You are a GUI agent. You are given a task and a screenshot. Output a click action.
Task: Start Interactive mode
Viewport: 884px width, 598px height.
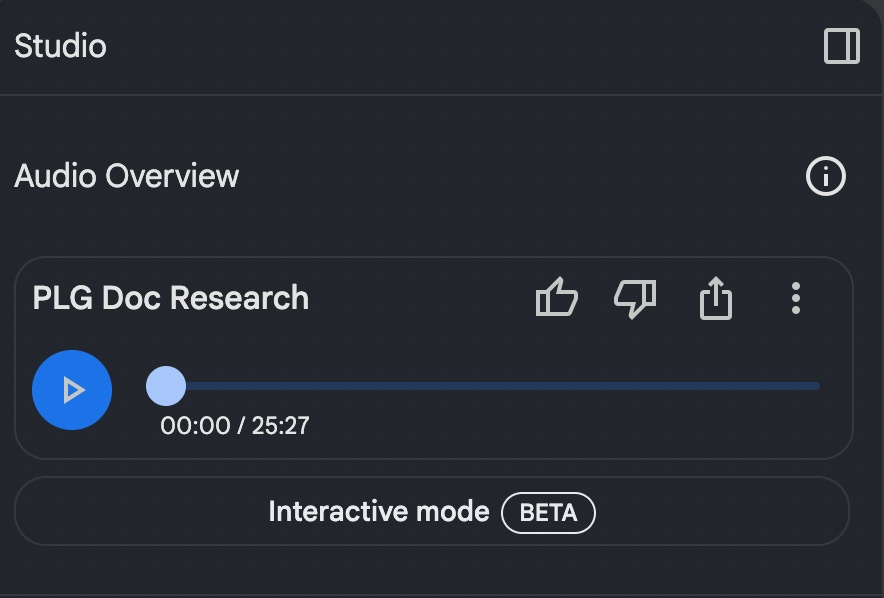pos(431,512)
